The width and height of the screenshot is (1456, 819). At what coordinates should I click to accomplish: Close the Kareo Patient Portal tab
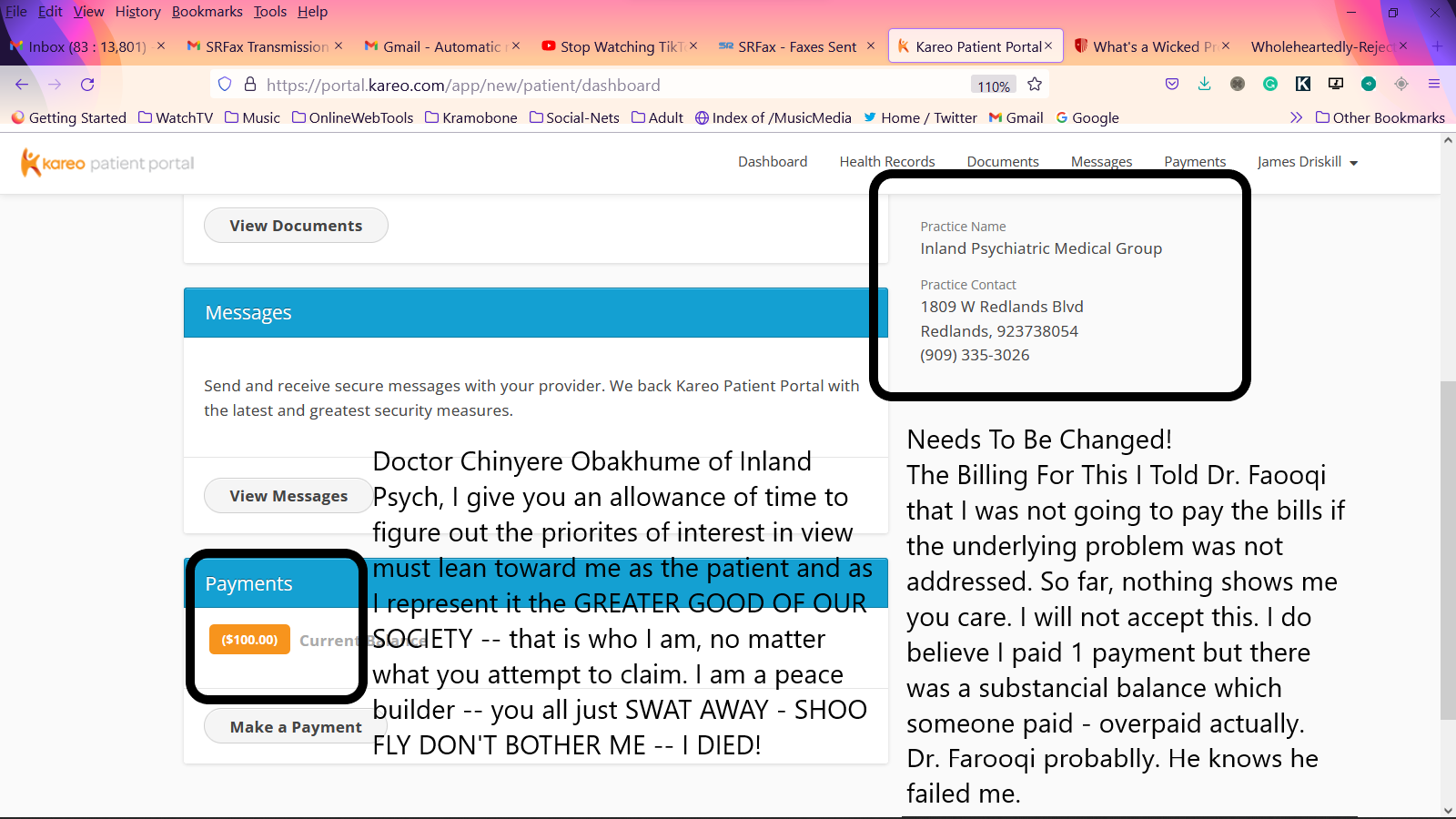coord(1048,45)
